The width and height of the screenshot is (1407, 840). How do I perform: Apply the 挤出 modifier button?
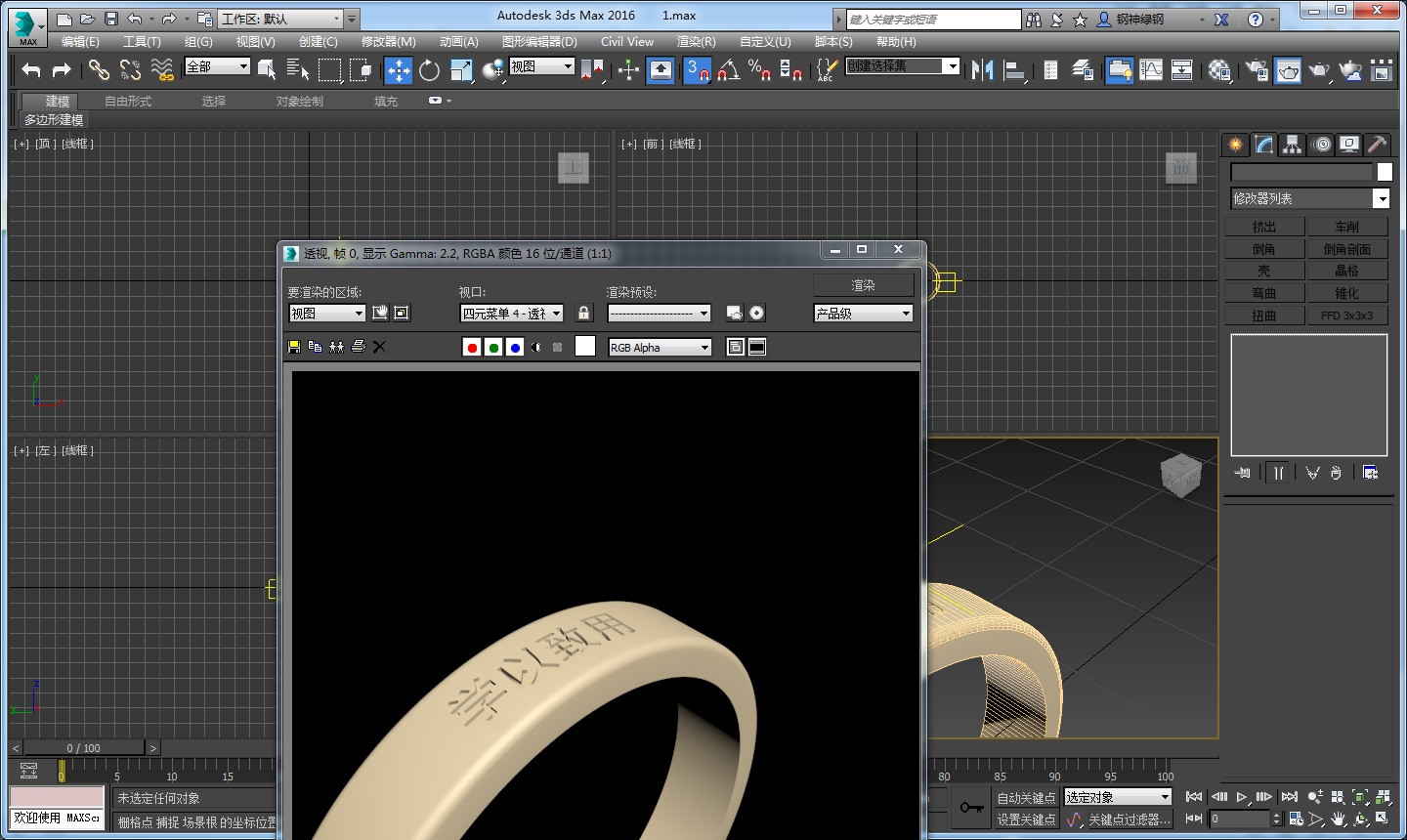point(1264,227)
